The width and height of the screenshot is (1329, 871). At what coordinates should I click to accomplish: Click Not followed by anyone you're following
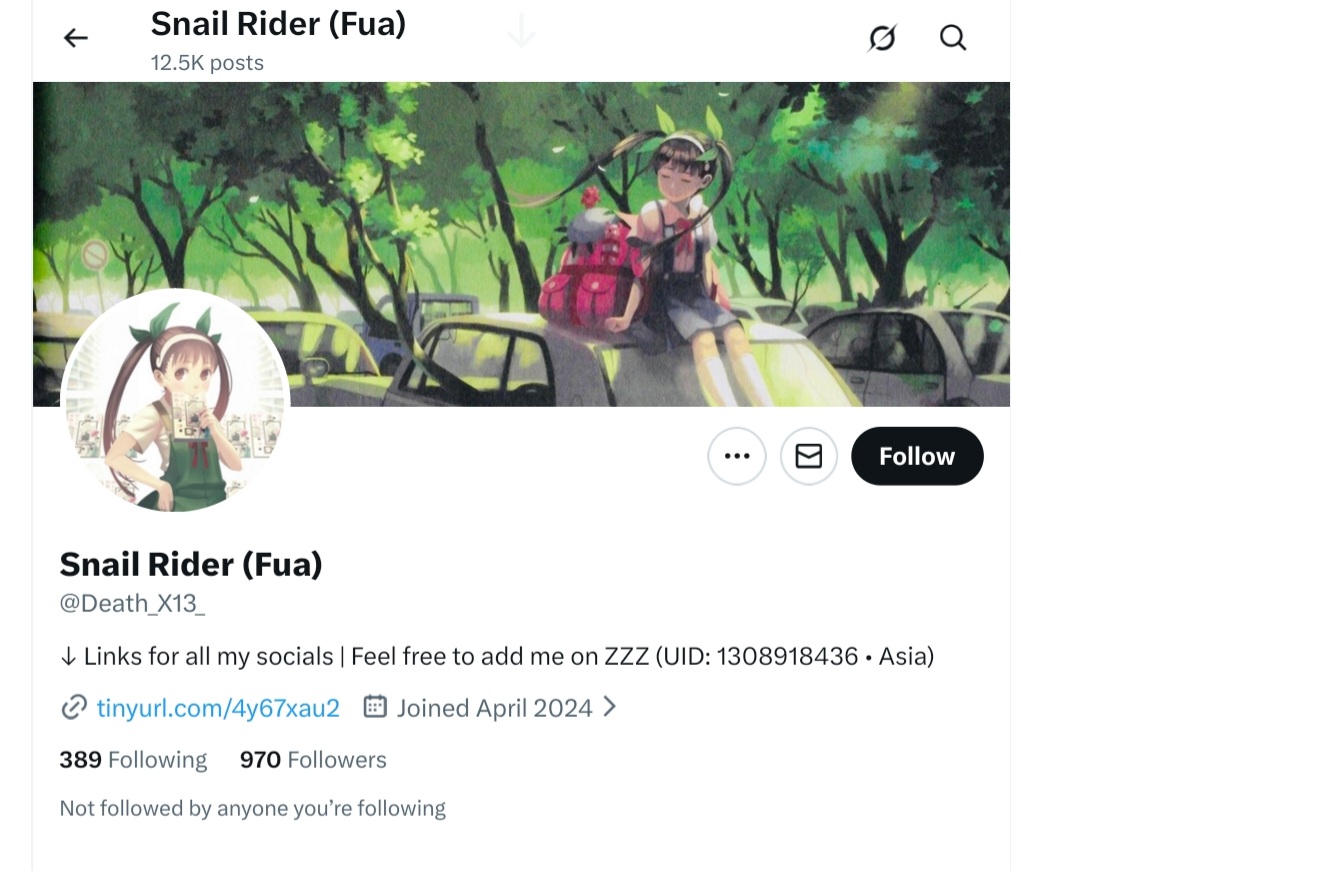click(x=252, y=808)
